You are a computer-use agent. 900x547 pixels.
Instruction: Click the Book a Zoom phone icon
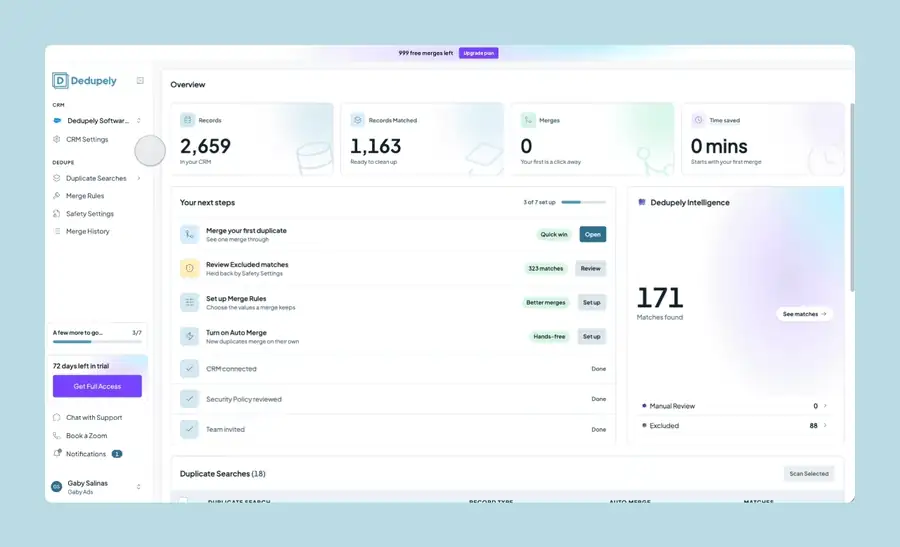[57, 436]
